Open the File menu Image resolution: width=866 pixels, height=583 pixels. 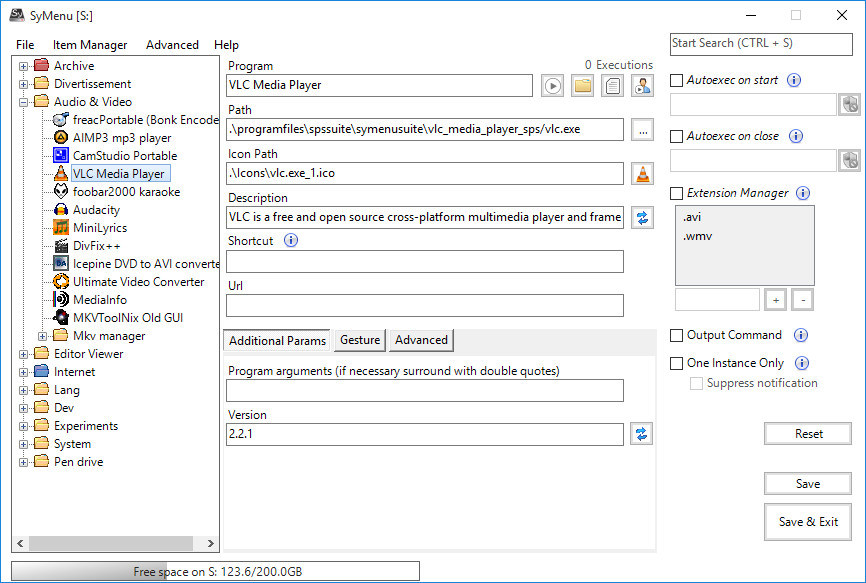click(x=25, y=45)
